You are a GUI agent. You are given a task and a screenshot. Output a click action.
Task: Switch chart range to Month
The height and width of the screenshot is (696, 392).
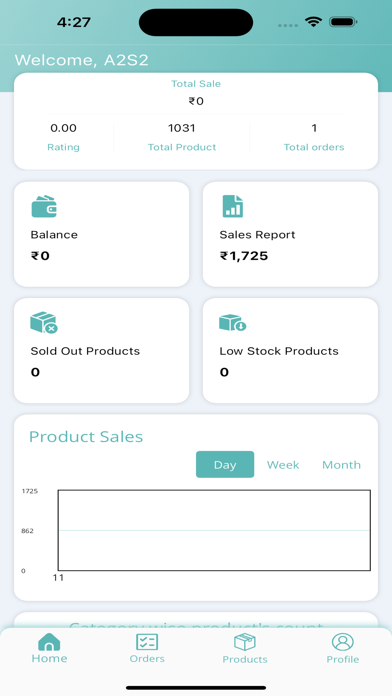[341, 465]
